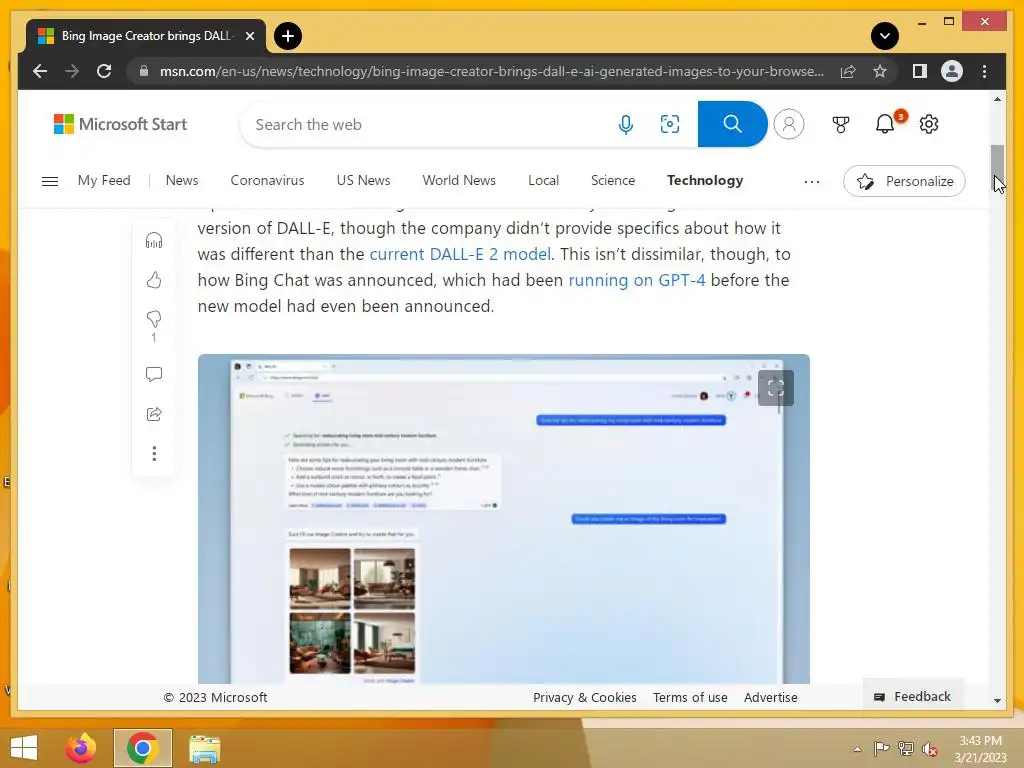Image resolution: width=1024 pixels, height=768 pixels.
Task: Click the Bing chat article image
Action: [x=504, y=519]
